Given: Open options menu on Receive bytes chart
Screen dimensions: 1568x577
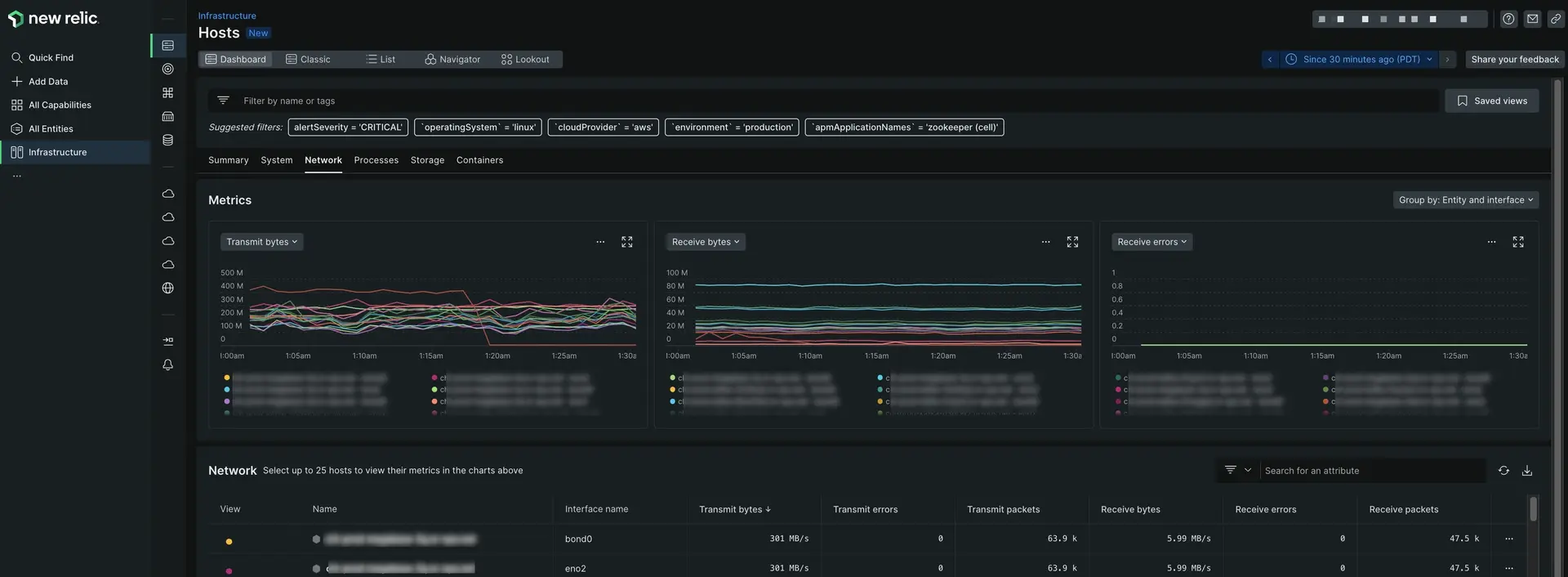Looking at the screenshot, I should [x=1045, y=242].
